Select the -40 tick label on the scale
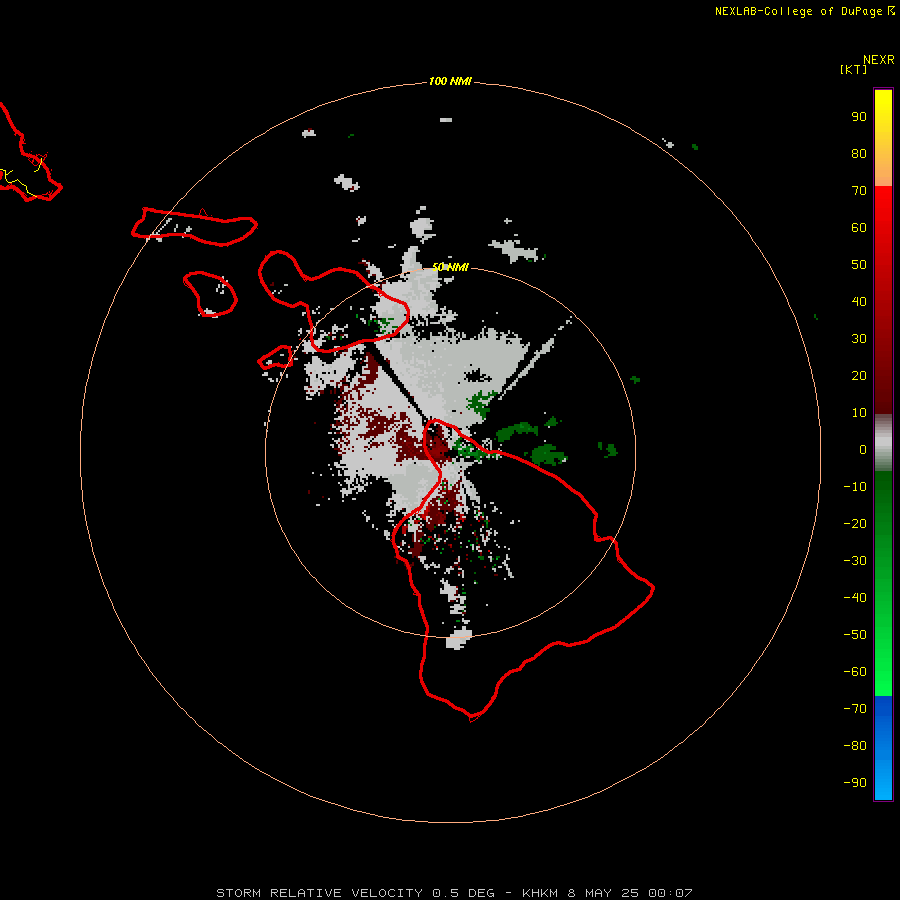This screenshot has width=900, height=900. pos(855,598)
